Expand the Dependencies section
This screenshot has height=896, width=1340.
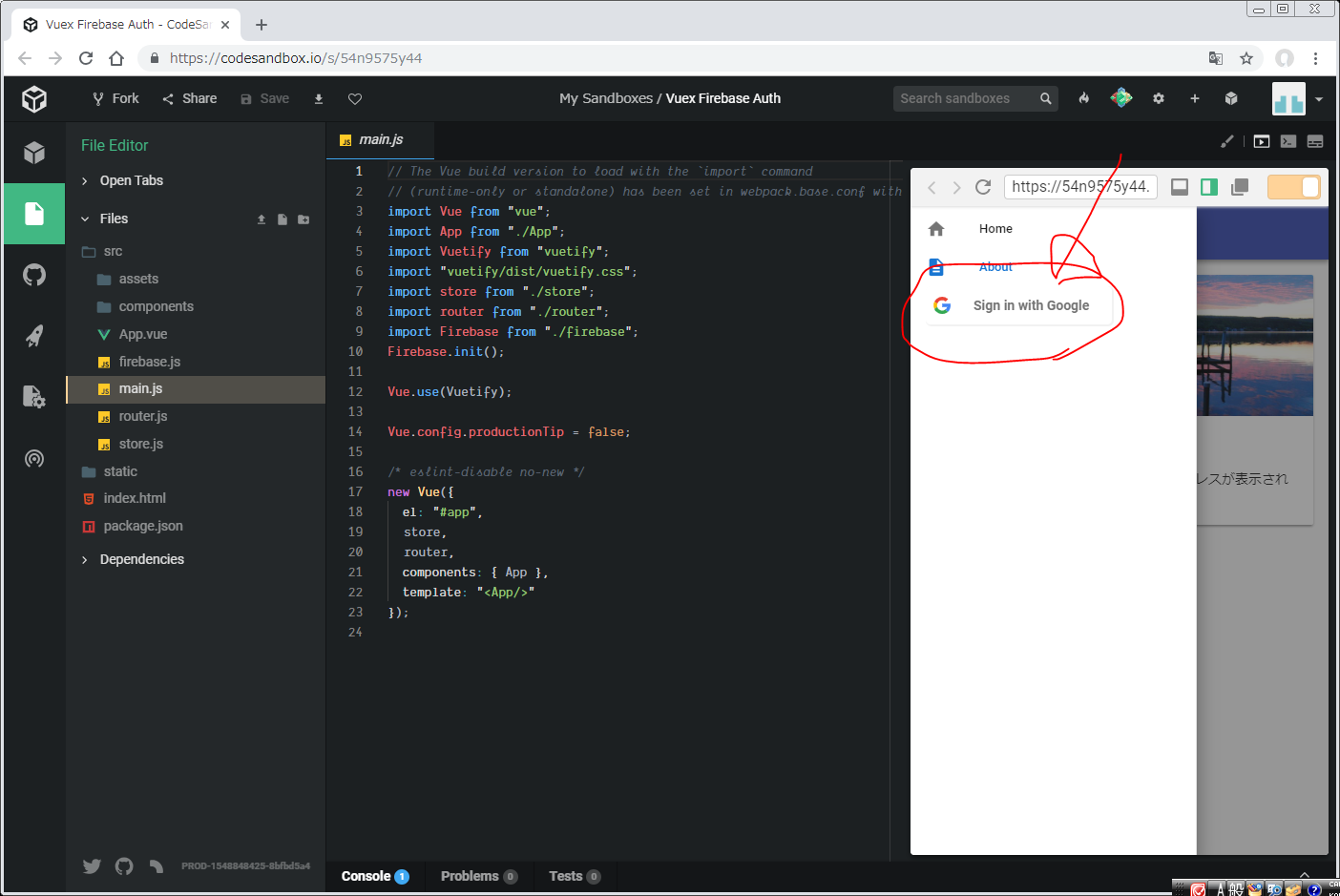141,559
